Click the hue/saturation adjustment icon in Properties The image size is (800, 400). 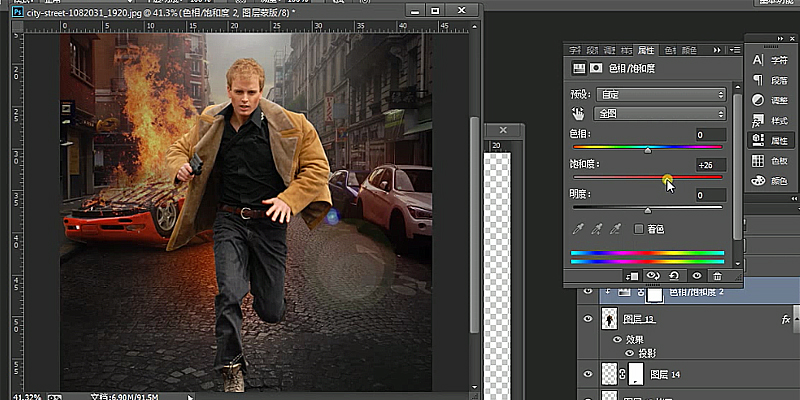coord(578,68)
